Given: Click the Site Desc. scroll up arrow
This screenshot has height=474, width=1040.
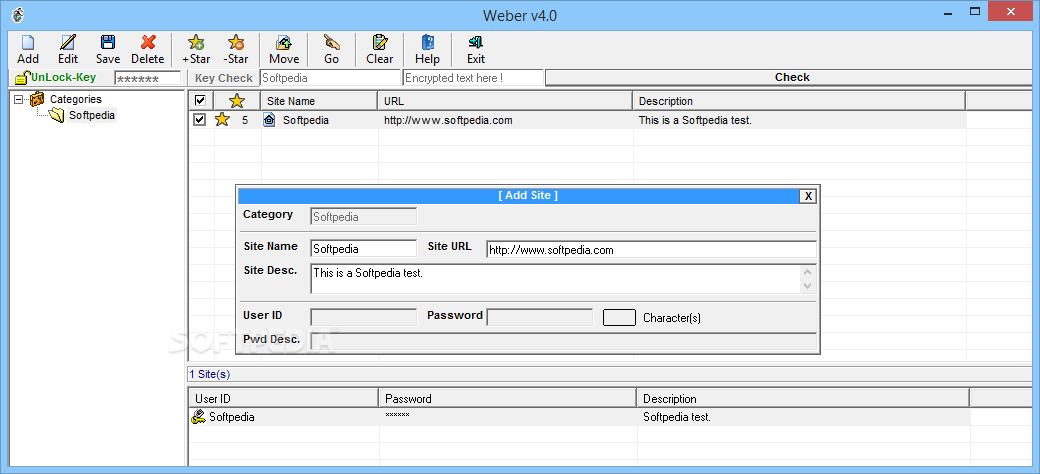Looking at the screenshot, I should pyautogui.click(x=808, y=272).
